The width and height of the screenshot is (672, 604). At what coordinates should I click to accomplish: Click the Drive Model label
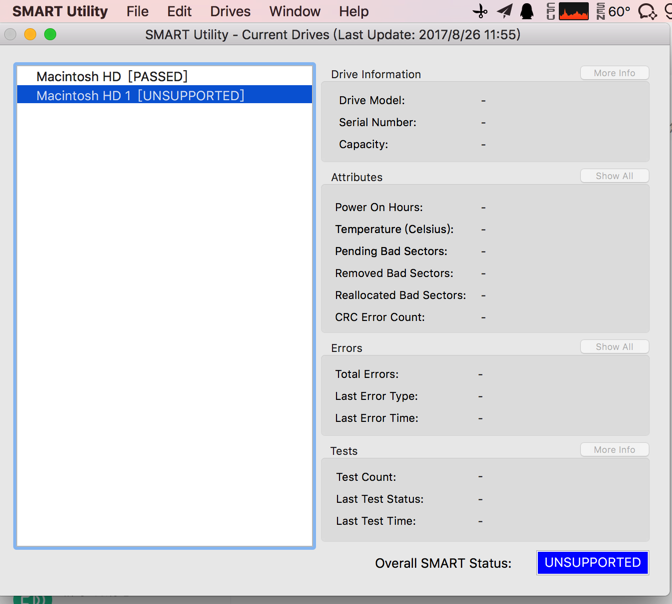pos(372,100)
